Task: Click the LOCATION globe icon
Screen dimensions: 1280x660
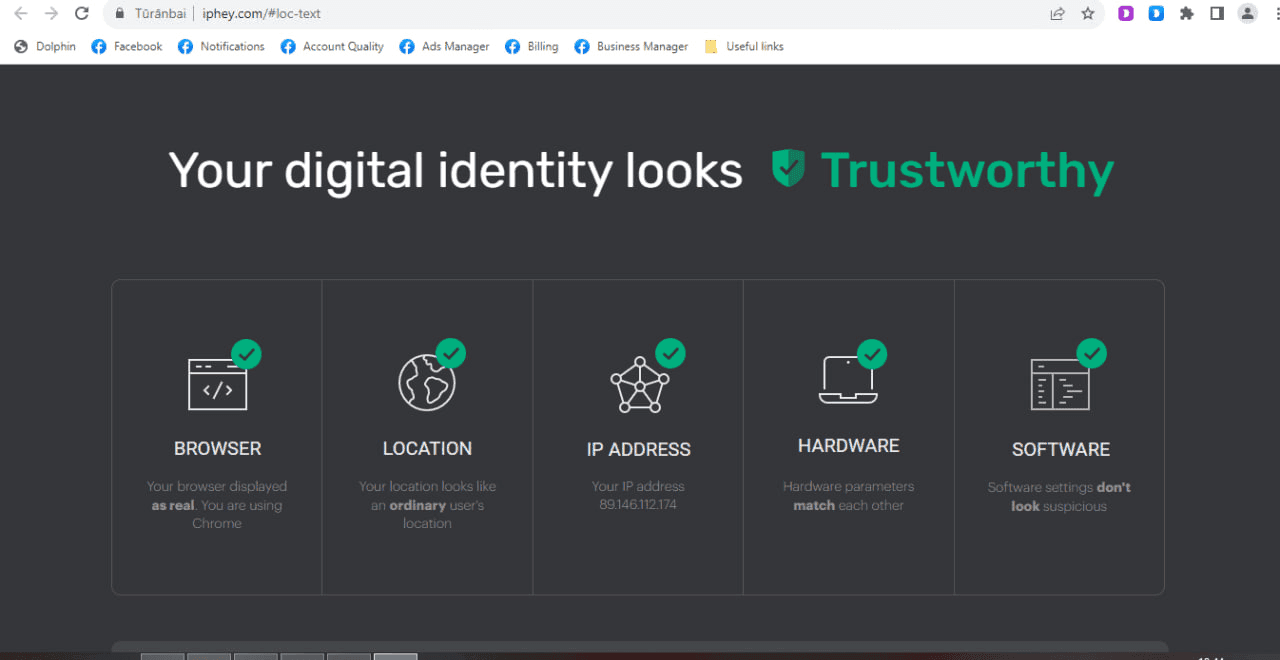Action: [427, 382]
